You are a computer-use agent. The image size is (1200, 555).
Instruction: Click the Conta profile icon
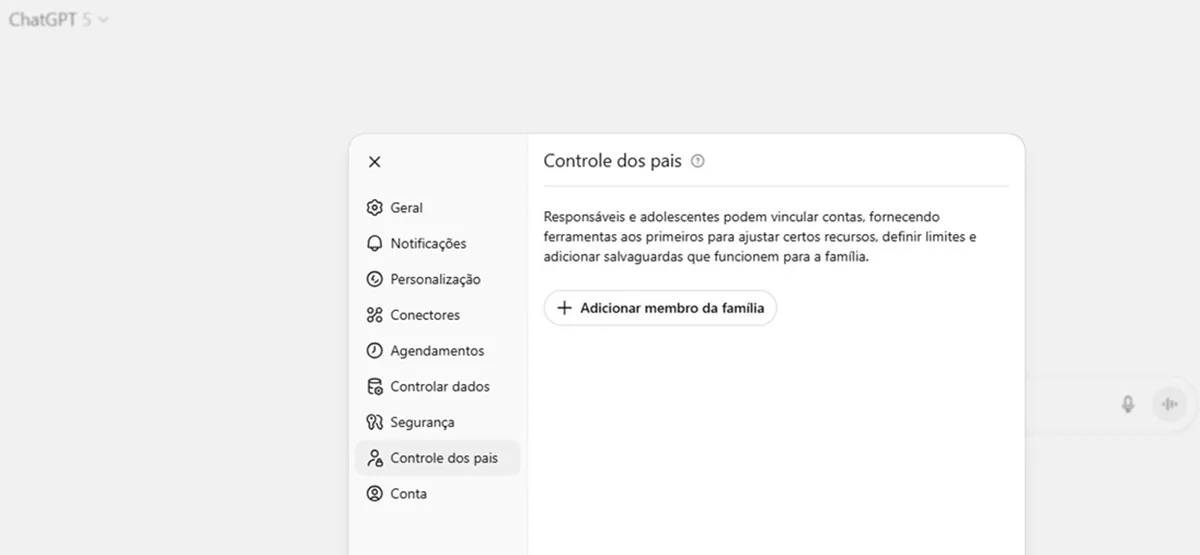click(375, 494)
